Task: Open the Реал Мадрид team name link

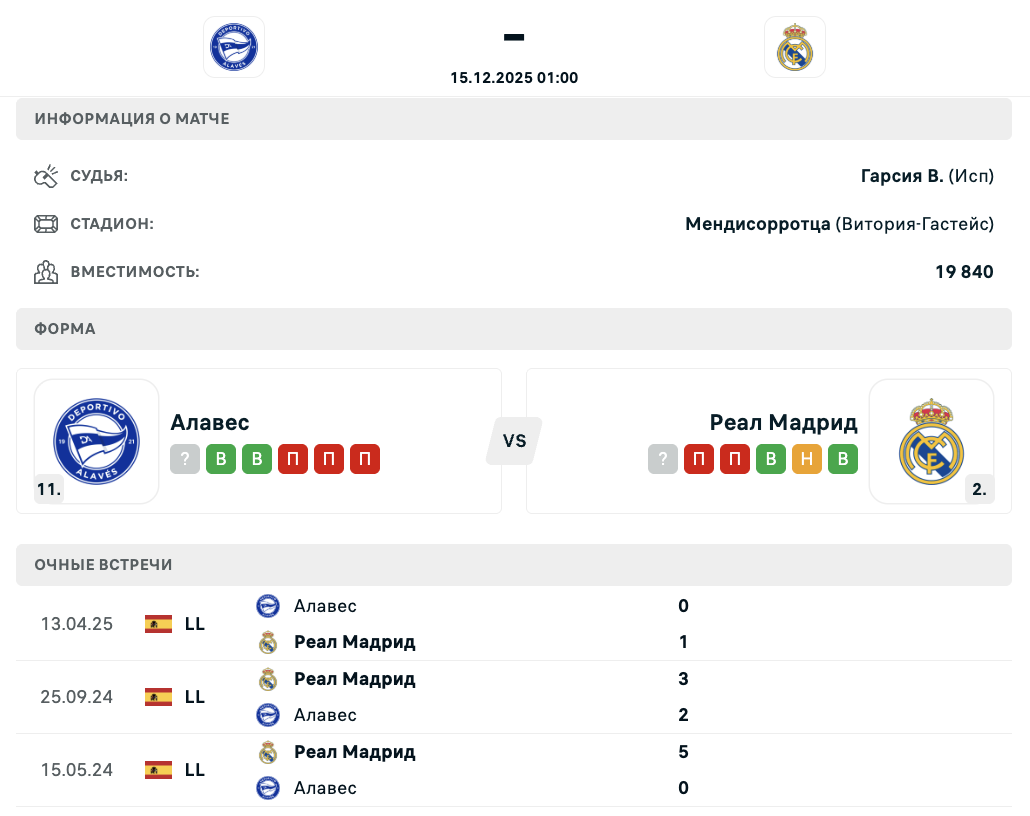Action: tap(783, 422)
